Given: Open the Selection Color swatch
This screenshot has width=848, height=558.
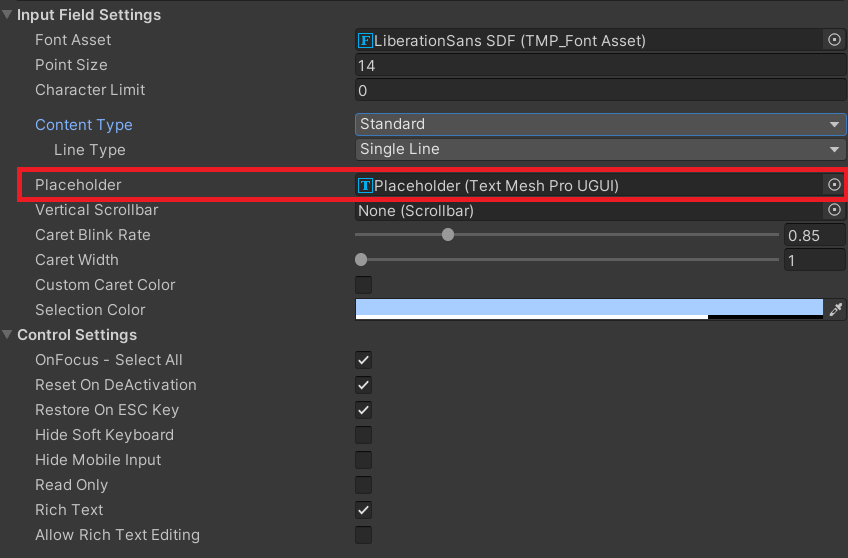Looking at the screenshot, I should click(x=589, y=309).
